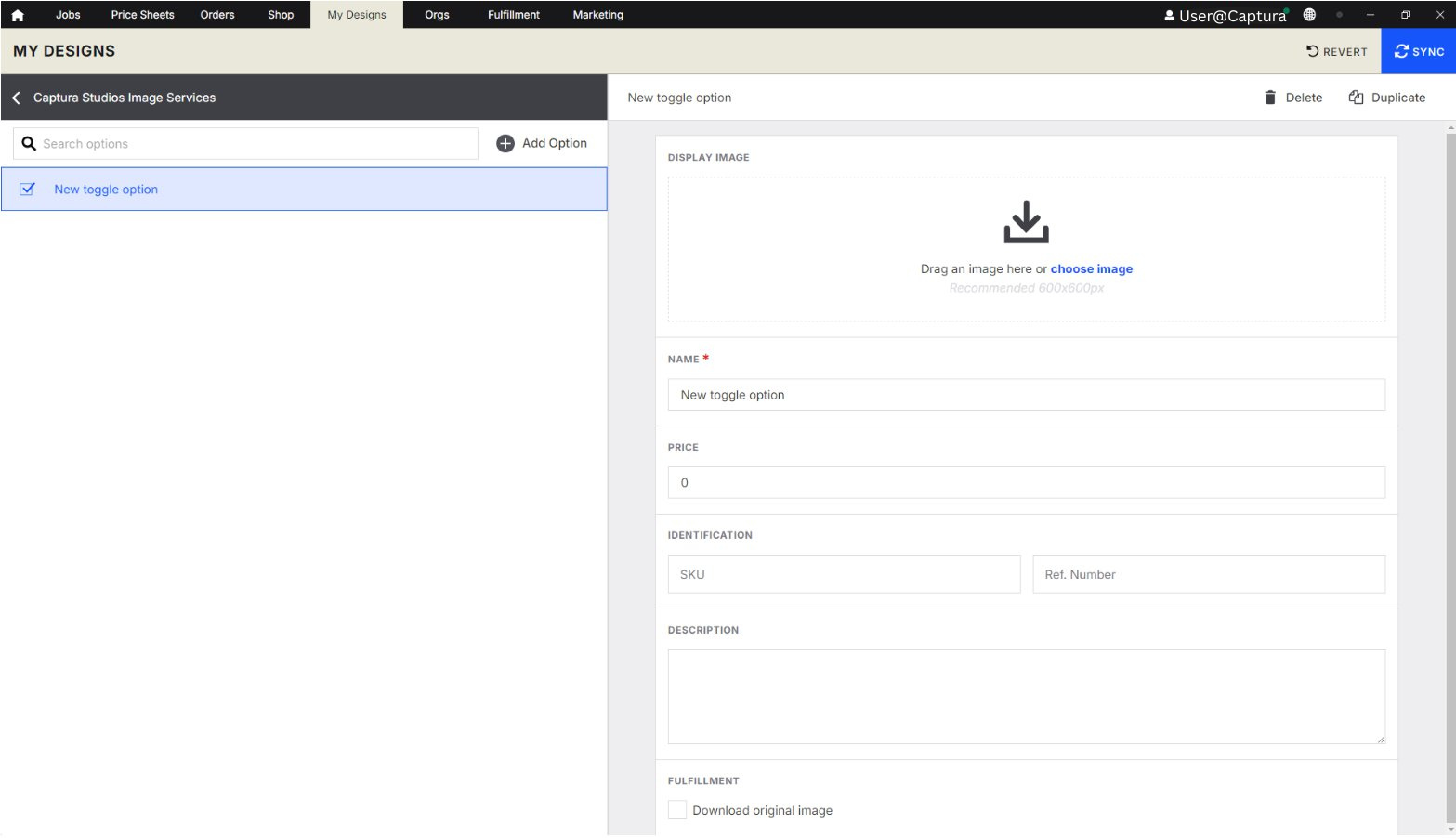Screen dimensions: 1456x838
Task: Click the Price input field
Action: (x=1026, y=483)
